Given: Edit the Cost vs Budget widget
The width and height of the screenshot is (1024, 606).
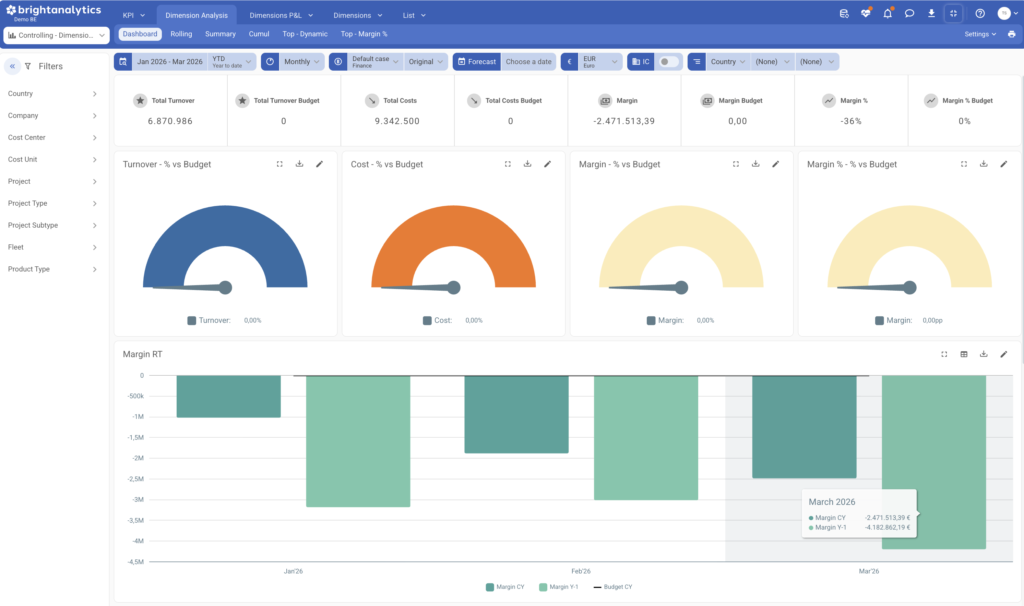Looking at the screenshot, I should point(547,164).
